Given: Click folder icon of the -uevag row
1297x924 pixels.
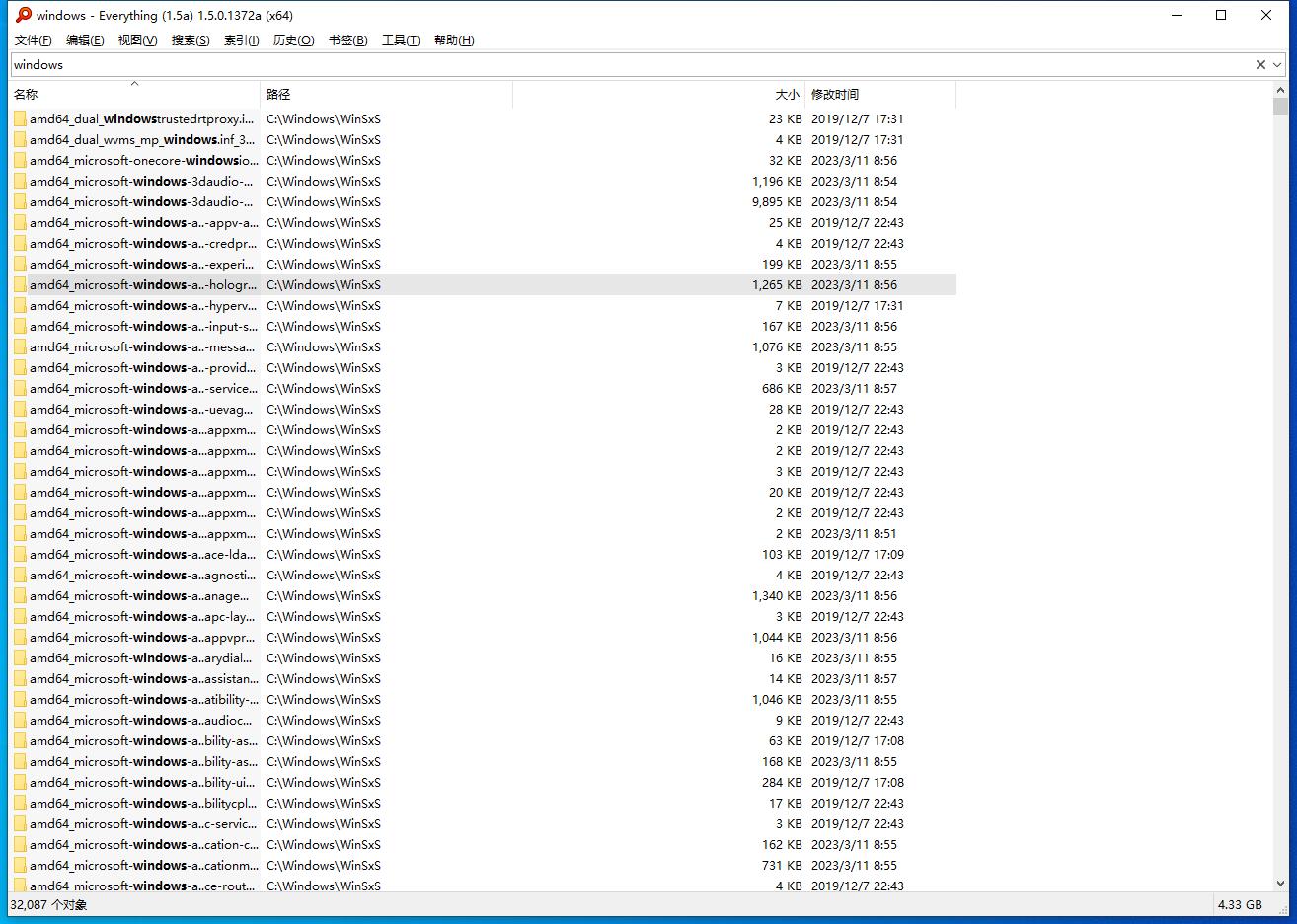Looking at the screenshot, I should pos(20,409).
